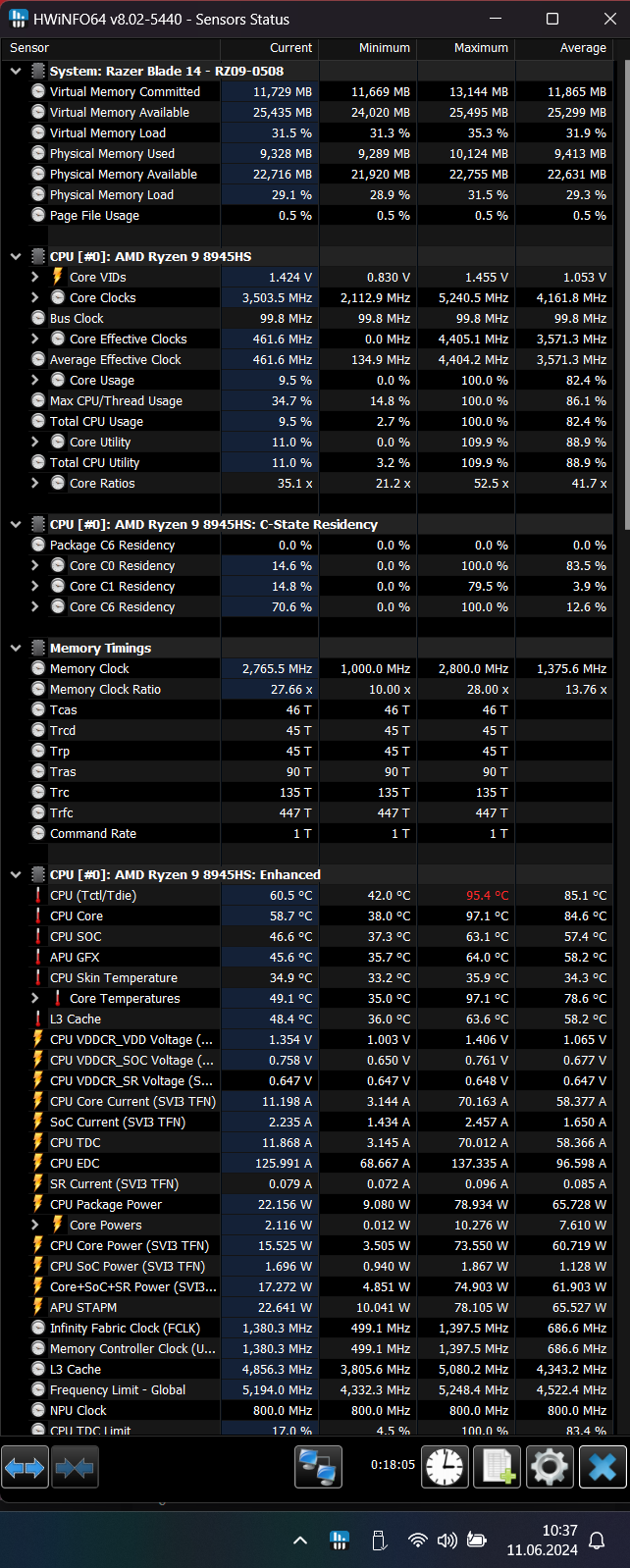Screen dimensions: 630x1568
Task: Select the APU STAPM row
Action: click(307, 1307)
